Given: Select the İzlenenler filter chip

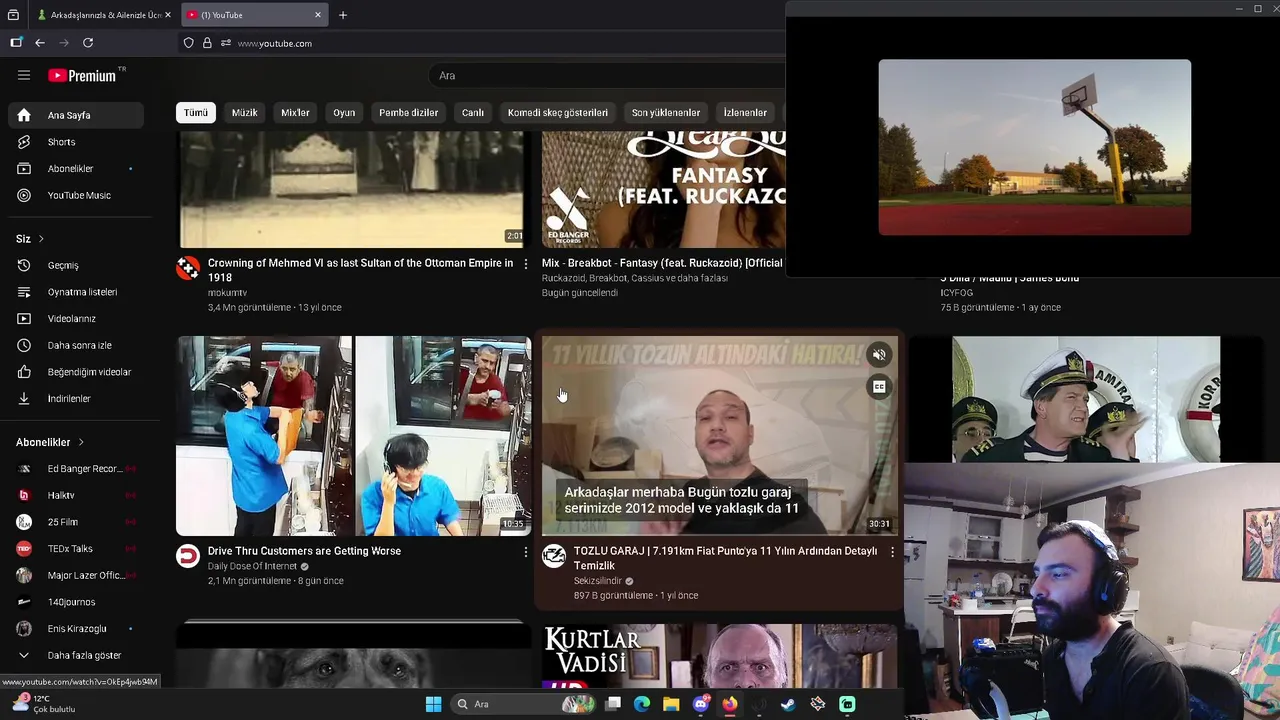Looking at the screenshot, I should pyautogui.click(x=745, y=113).
